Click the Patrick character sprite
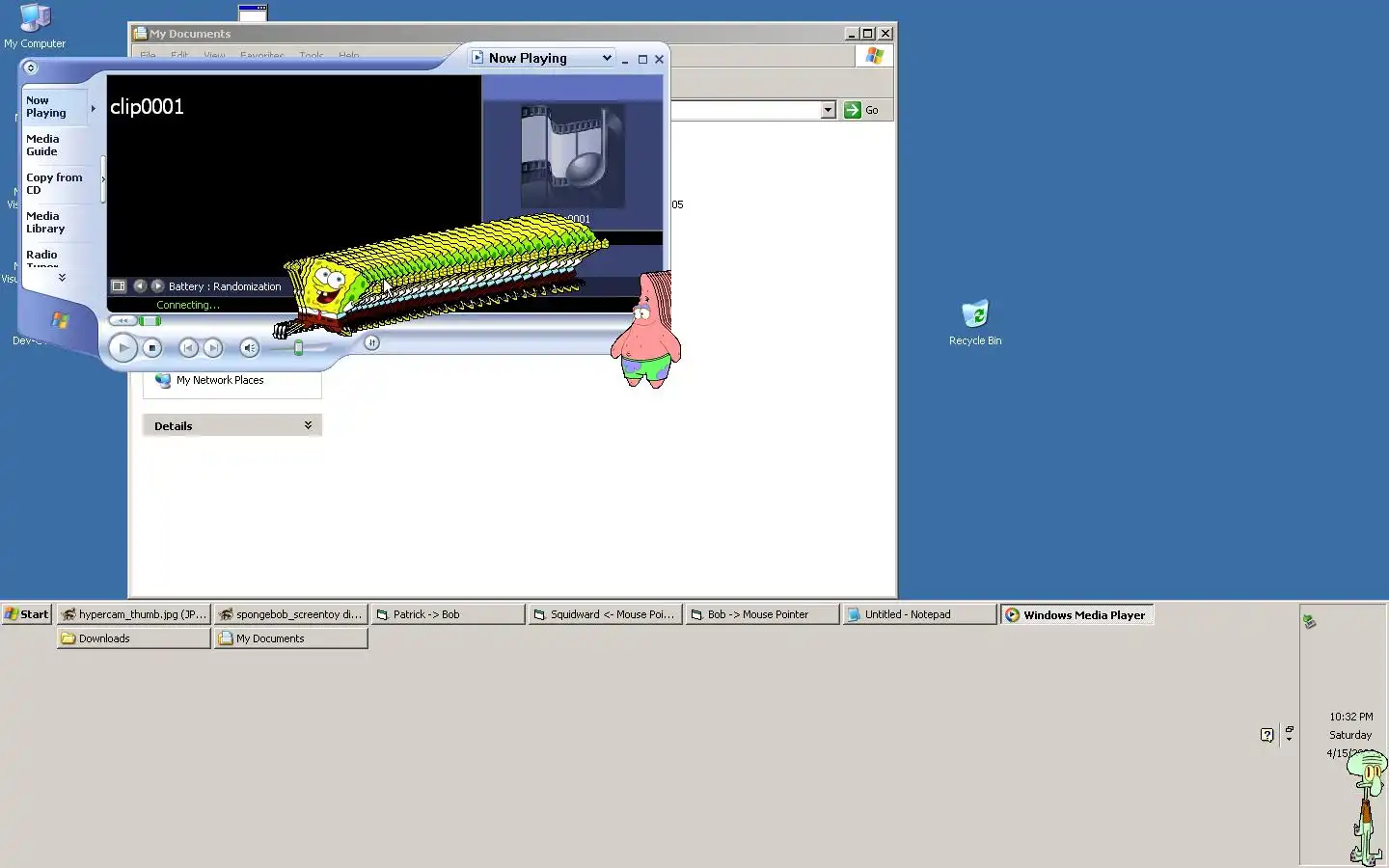This screenshot has height=868, width=1389. tap(645, 329)
